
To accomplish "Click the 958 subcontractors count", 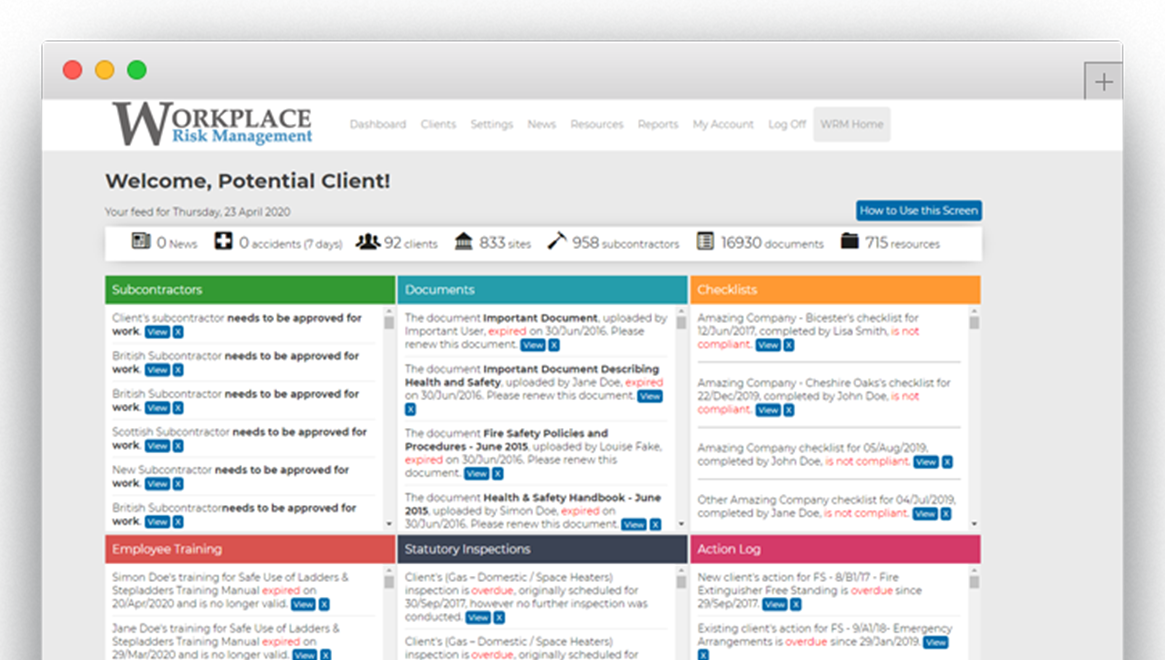I will tap(626, 243).
